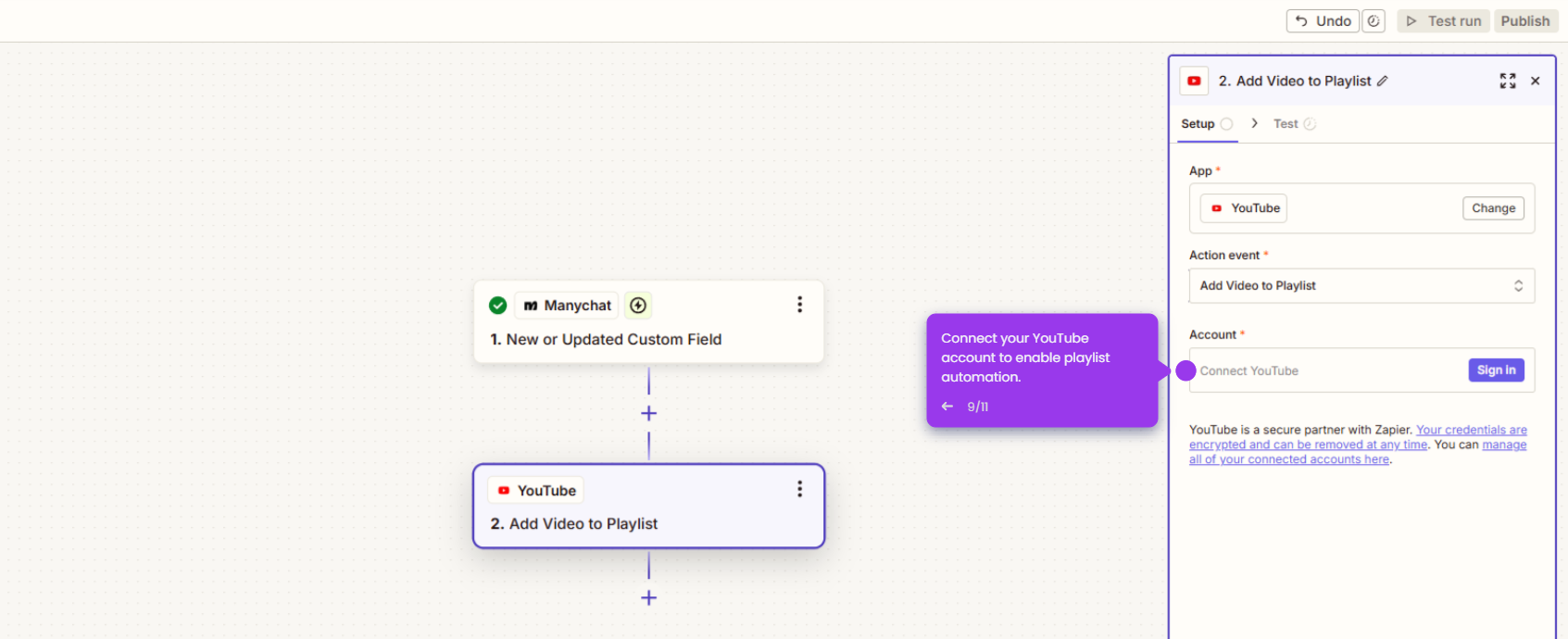Image resolution: width=1568 pixels, height=639 pixels.
Task: Click the Setup status circle indicator
Action: [x=1226, y=124]
